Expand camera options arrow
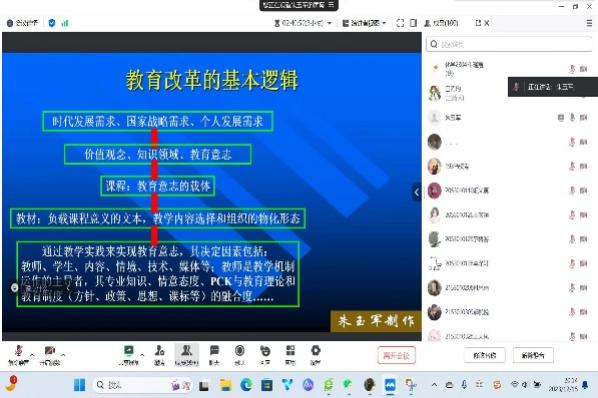Image resolution: width=598 pixels, height=398 pixels. click(63, 355)
